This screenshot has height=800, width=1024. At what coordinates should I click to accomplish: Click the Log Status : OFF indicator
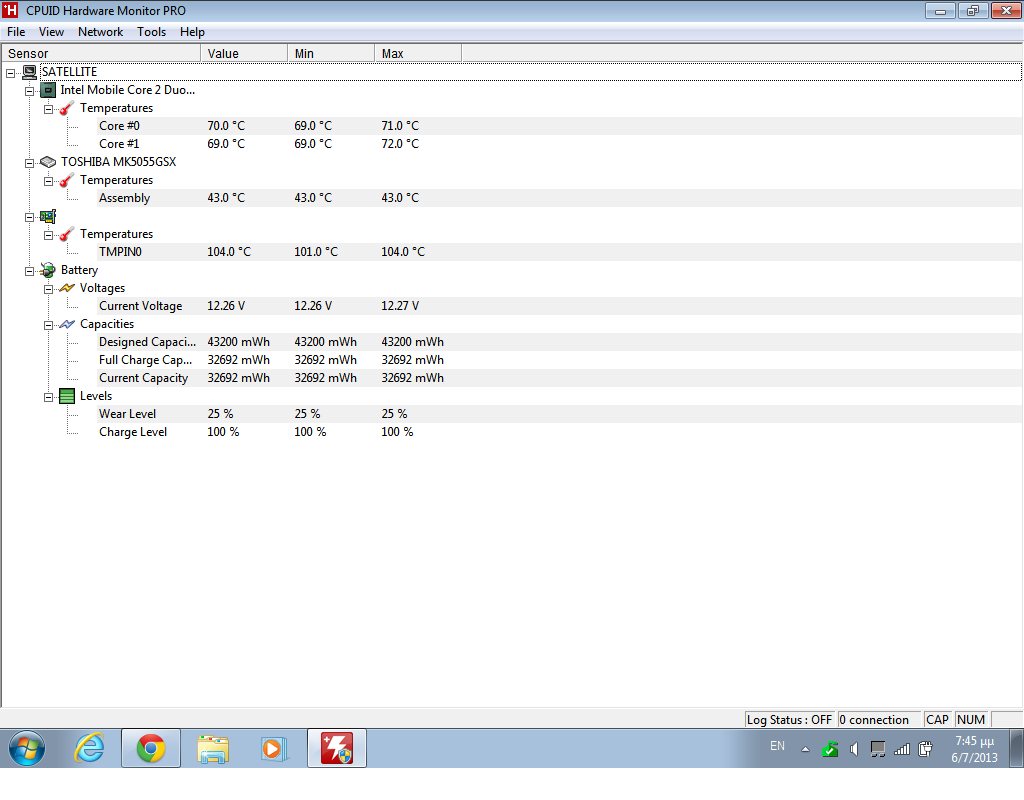click(790, 720)
